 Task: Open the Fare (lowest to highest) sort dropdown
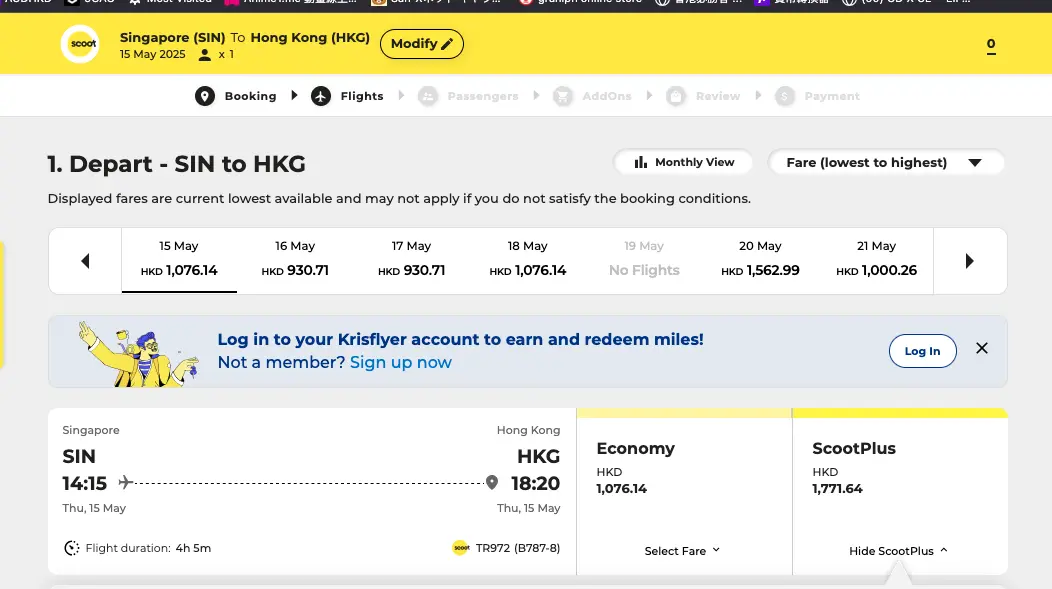pyautogui.click(x=886, y=162)
